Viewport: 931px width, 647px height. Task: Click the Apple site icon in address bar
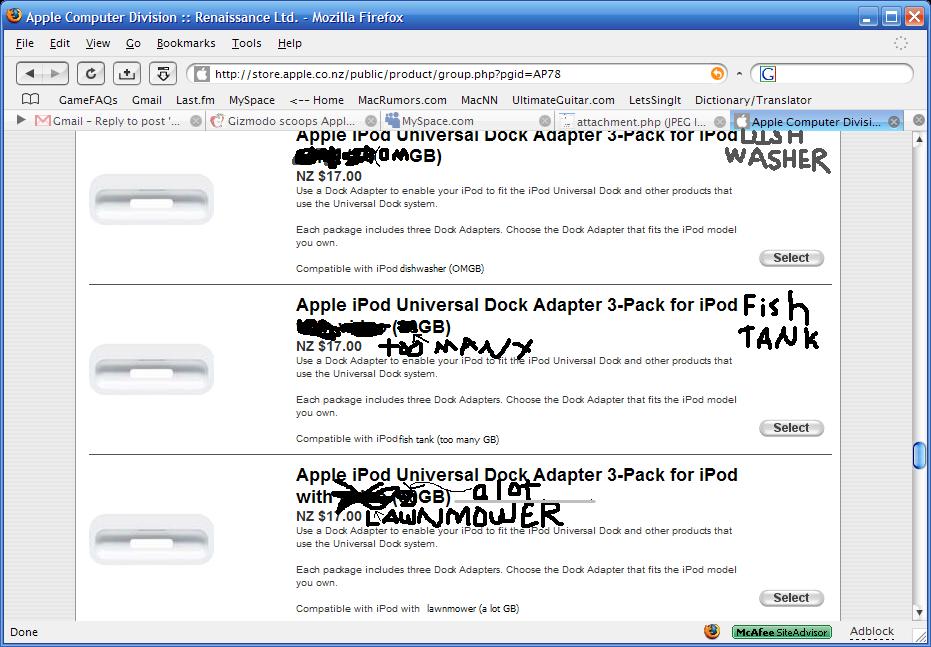click(202, 74)
